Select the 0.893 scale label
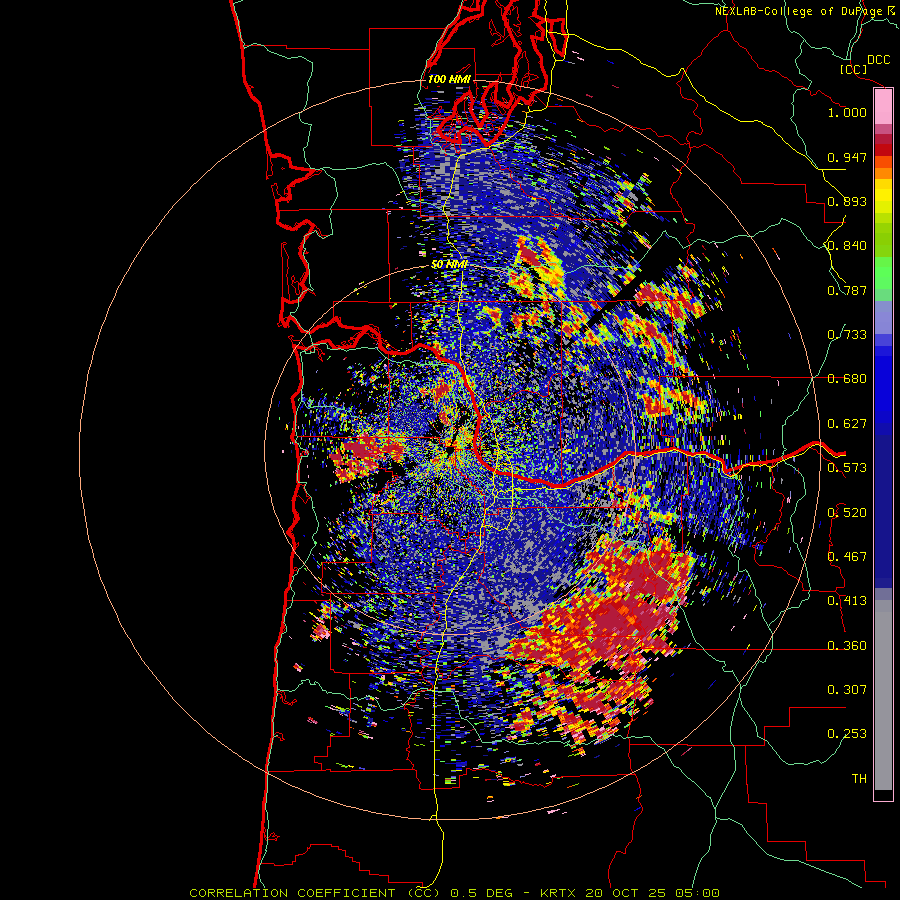The height and width of the screenshot is (900, 900). (847, 201)
